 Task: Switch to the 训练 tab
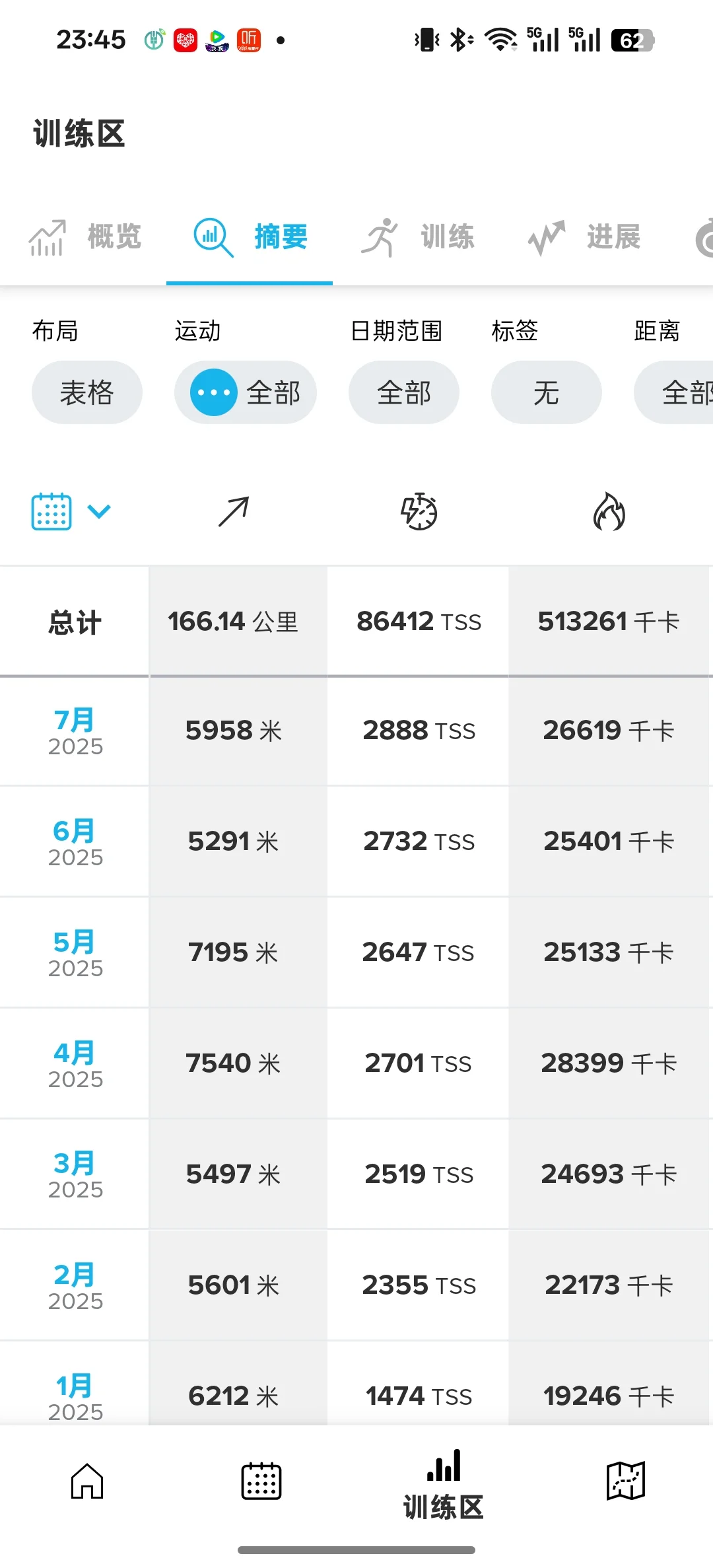417,237
